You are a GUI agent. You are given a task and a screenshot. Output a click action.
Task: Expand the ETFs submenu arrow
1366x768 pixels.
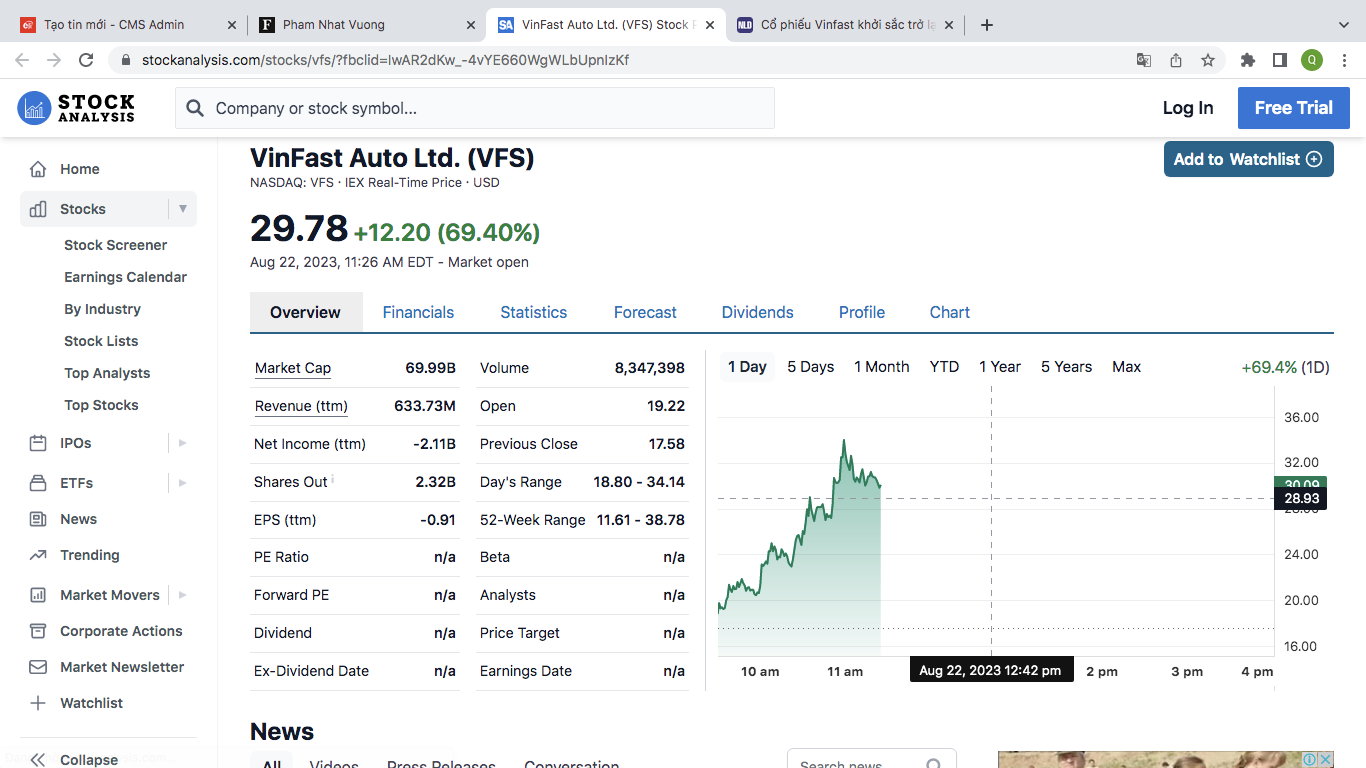(x=183, y=483)
